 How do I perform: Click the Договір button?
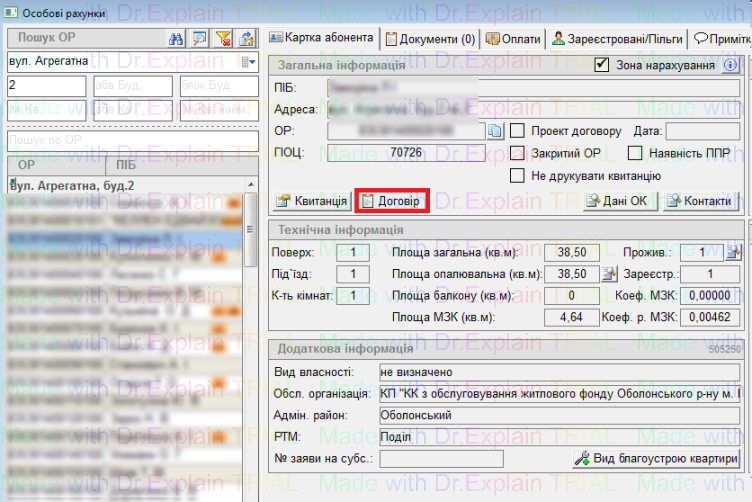[392, 201]
